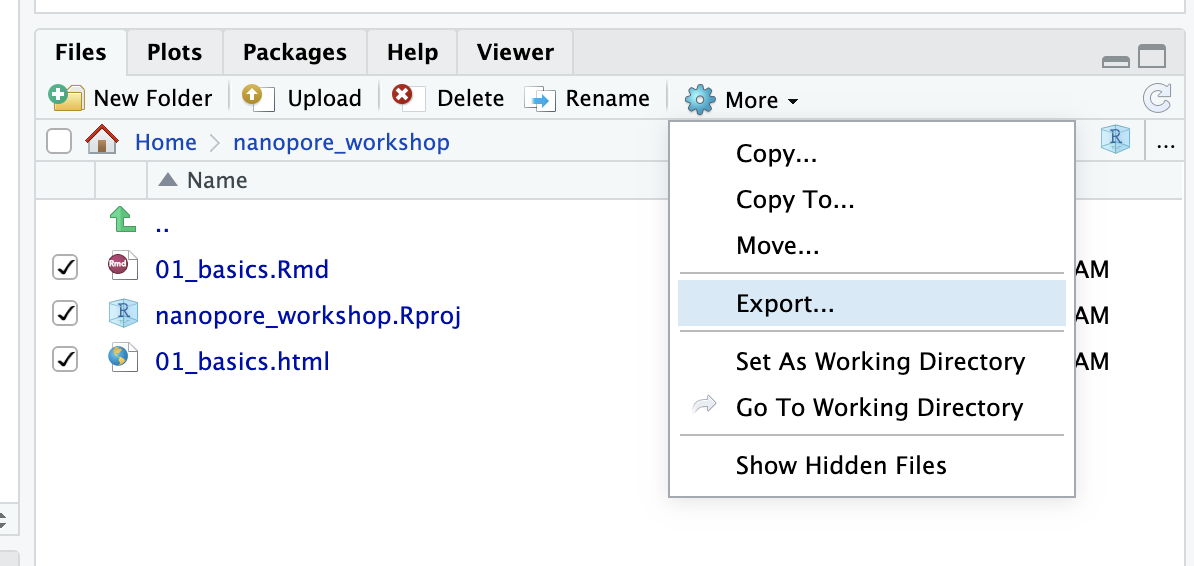Screen dimensions: 1194x566
Task: Select Export... in the More menu
Action: pyautogui.click(x=871, y=303)
